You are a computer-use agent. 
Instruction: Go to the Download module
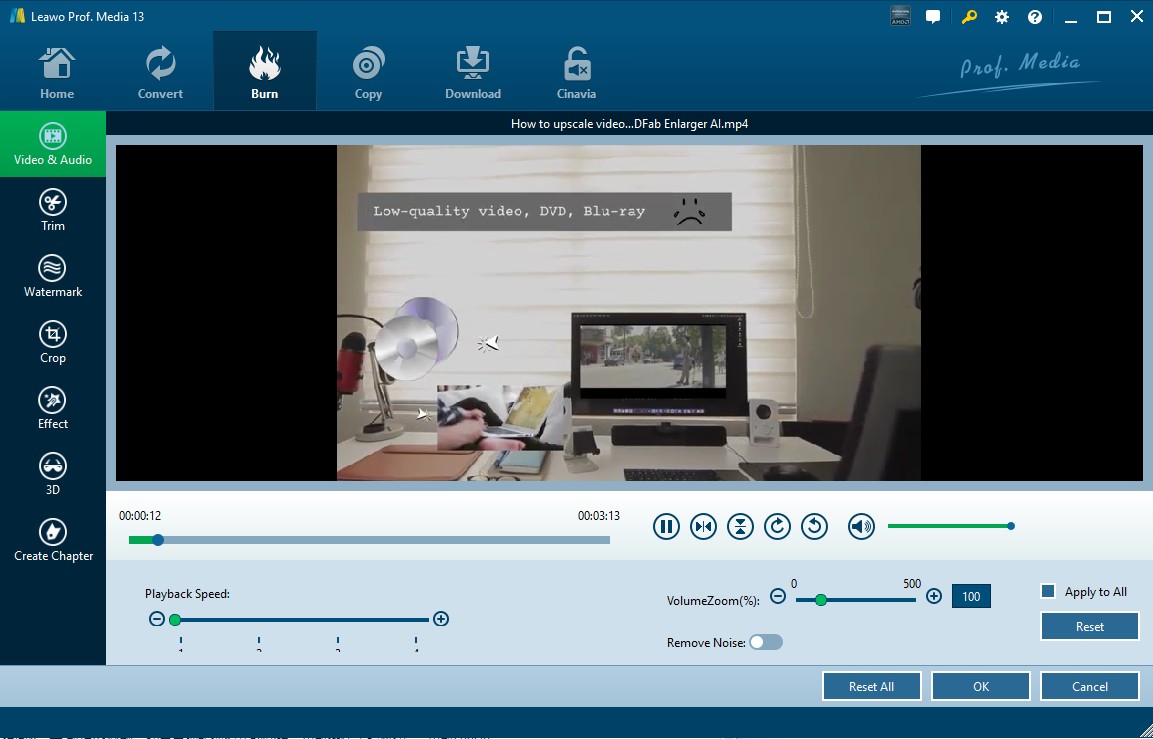pyautogui.click(x=473, y=73)
